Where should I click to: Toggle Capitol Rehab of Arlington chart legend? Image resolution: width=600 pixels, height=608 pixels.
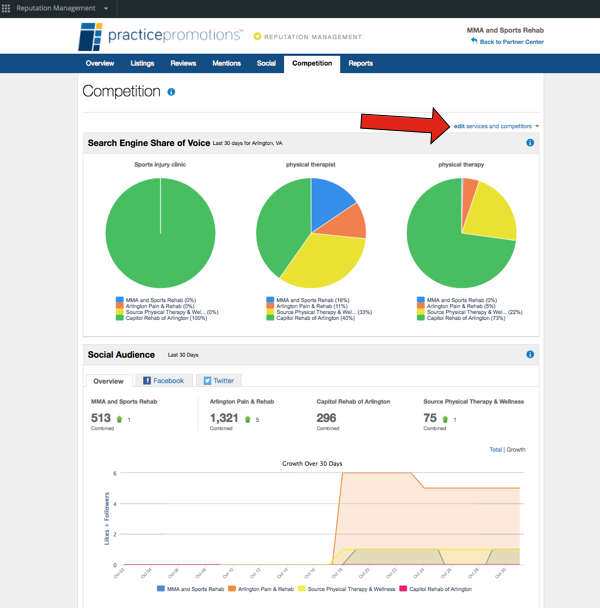coord(436,589)
